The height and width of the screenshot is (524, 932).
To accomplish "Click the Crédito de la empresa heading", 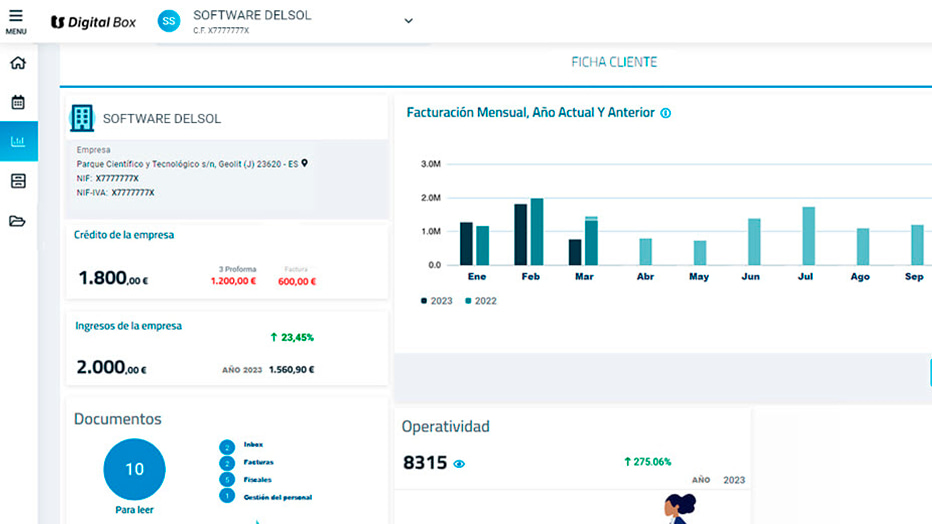I will pyautogui.click(x=124, y=235).
